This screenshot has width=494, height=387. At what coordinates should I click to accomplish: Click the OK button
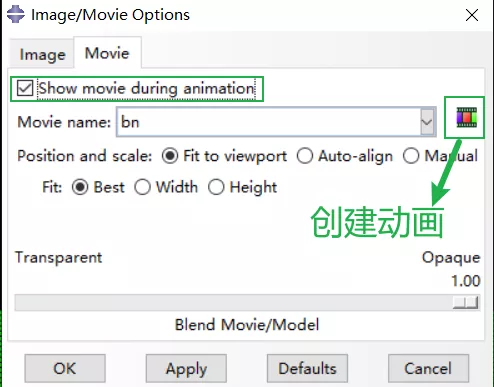(65, 368)
